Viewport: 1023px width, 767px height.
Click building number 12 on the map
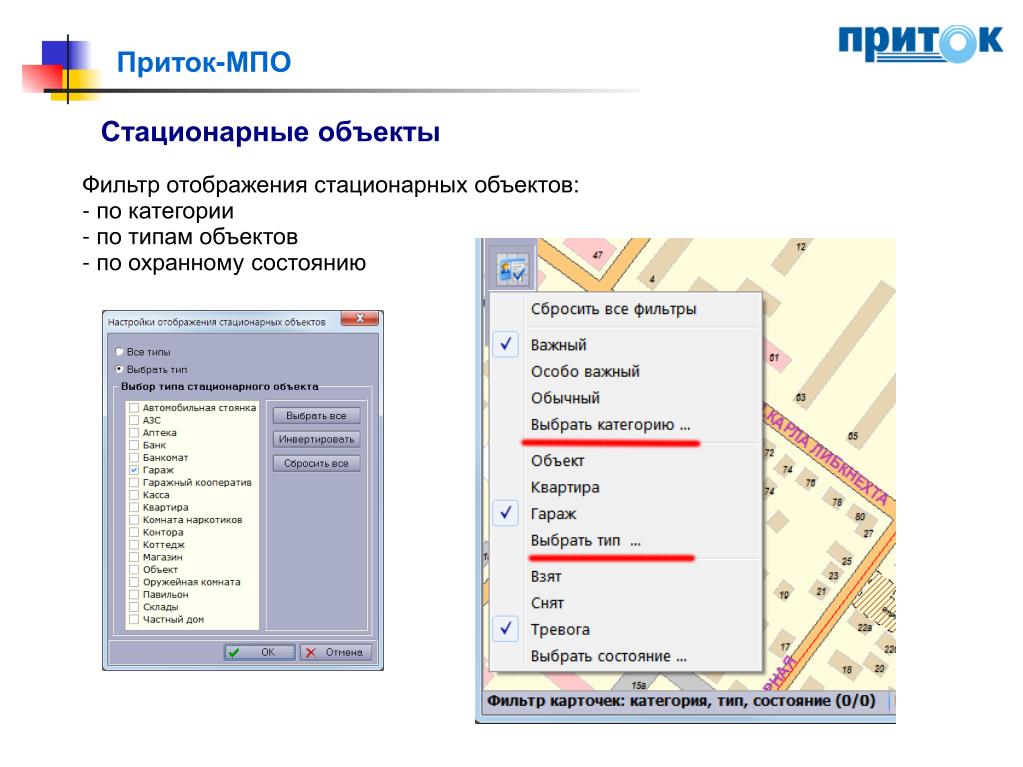(x=801, y=247)
